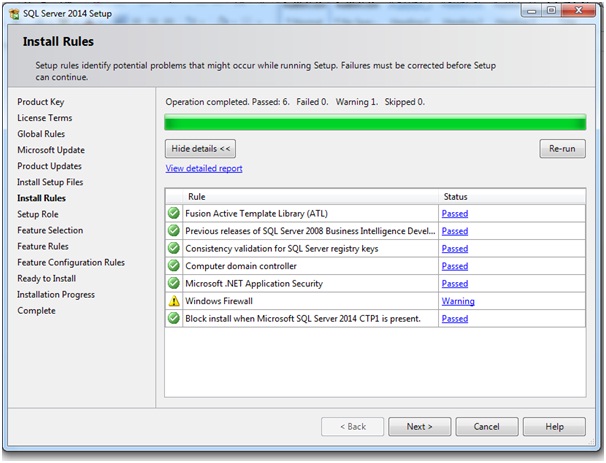Click Block install when CTP1 is present text
Screen dimensions: 606x463
tap(303, 319)
